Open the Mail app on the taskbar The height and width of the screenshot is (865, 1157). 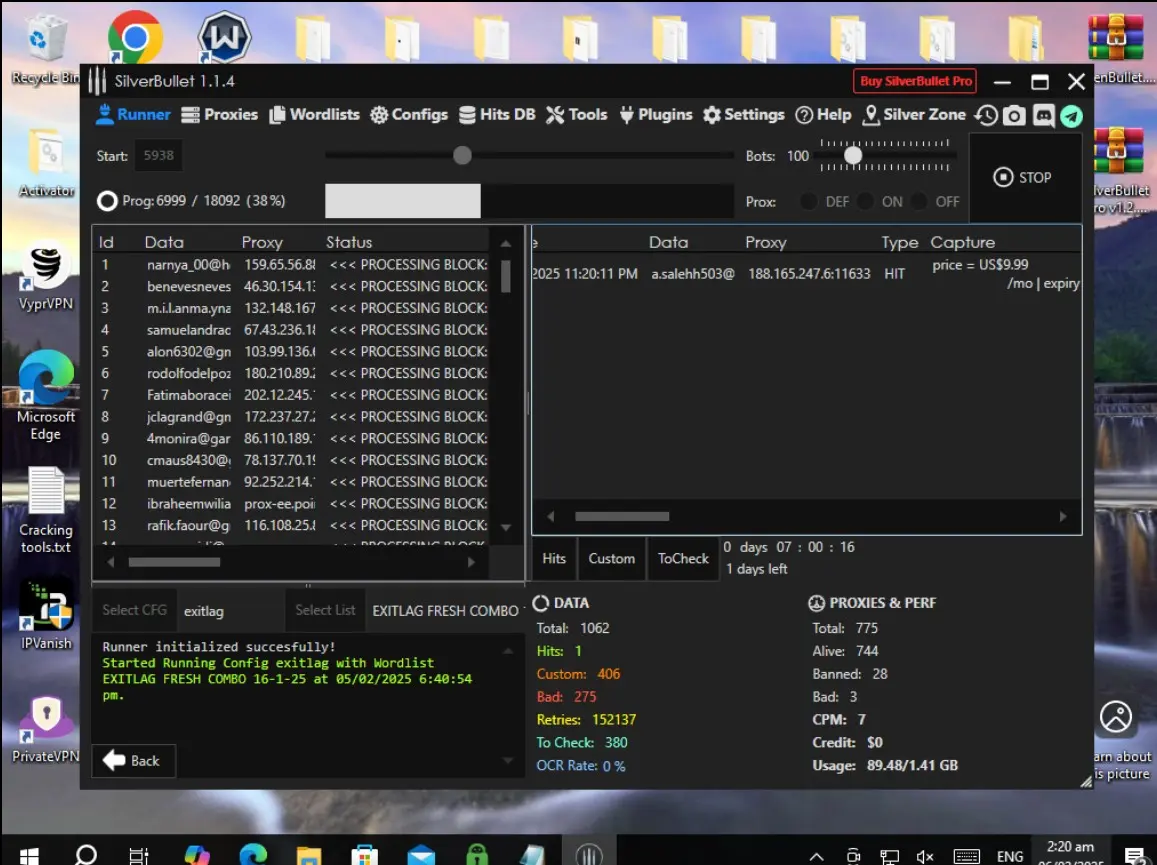(x=421, y=855)
